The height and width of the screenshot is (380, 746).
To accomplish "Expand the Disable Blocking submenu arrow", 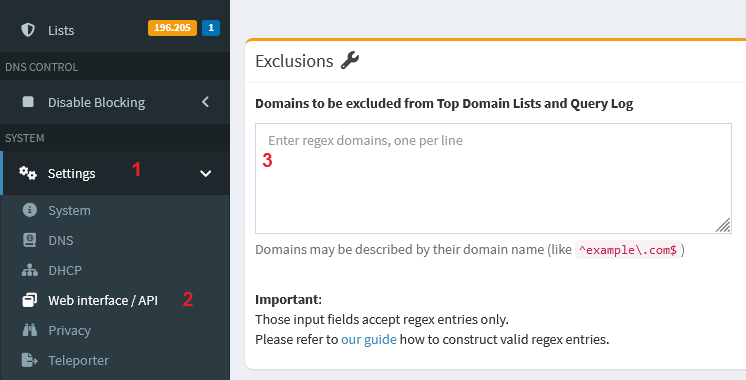I will [206, 102].
